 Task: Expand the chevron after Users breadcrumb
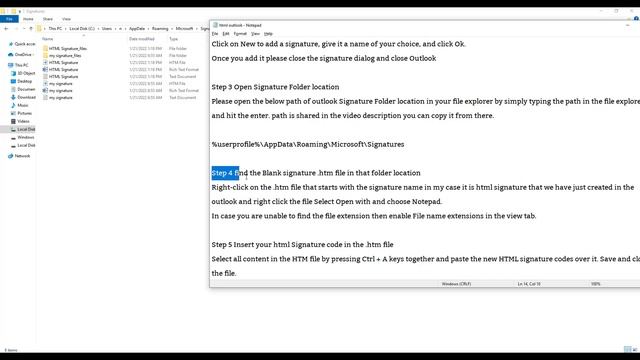pos(115,29)
